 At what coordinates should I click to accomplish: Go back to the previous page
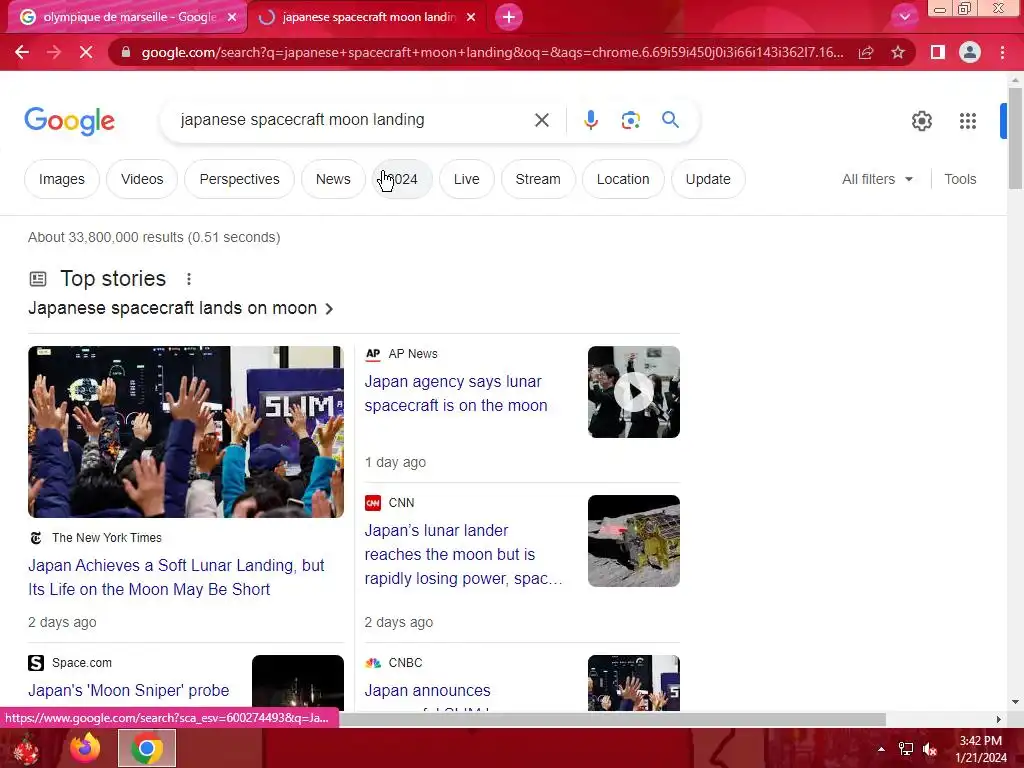coord(22,52)
